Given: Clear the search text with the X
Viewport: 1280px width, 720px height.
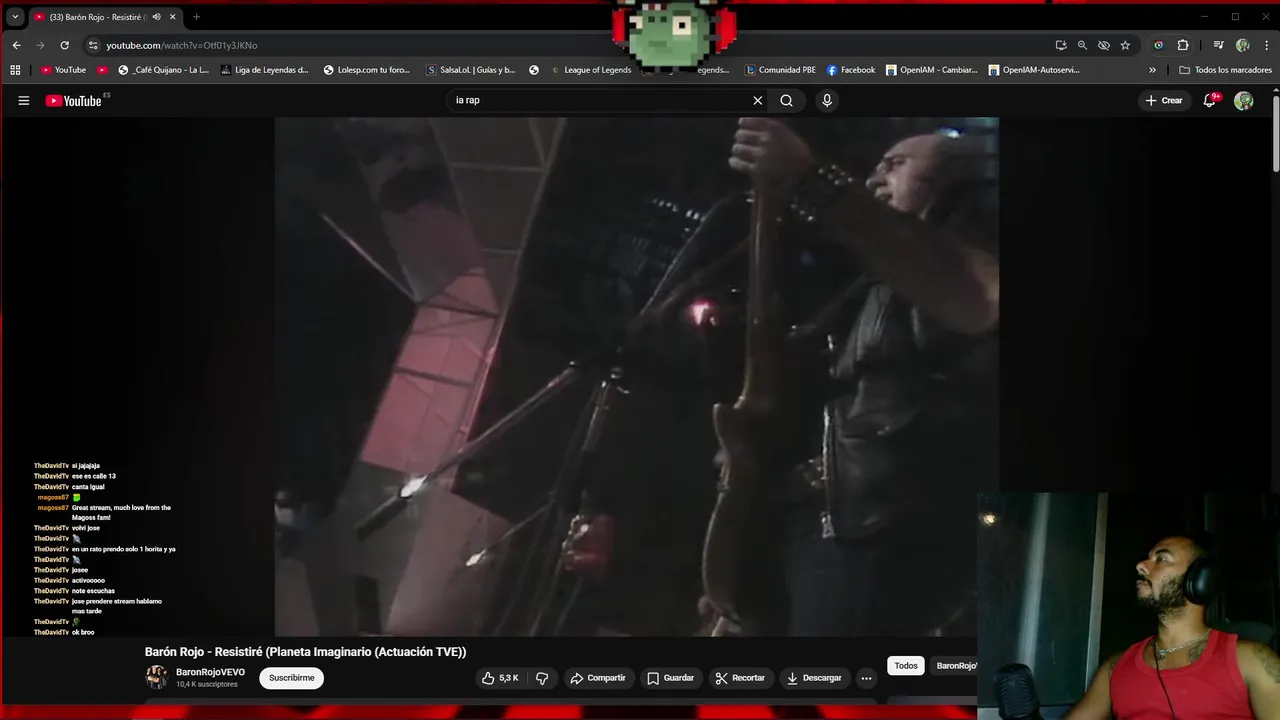Looking at the screenshot, I should 757,100.
